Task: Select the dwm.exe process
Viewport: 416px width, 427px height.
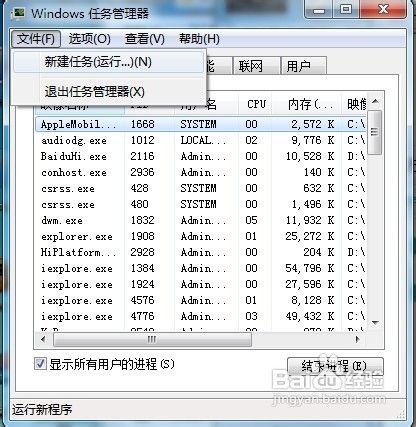Action: click(x=201, y=220)
